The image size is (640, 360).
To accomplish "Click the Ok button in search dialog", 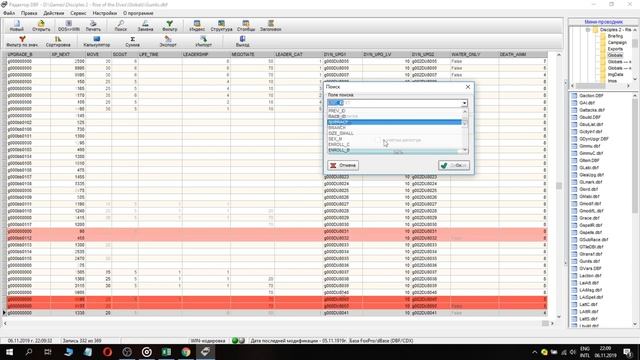I will click(454, 165).
